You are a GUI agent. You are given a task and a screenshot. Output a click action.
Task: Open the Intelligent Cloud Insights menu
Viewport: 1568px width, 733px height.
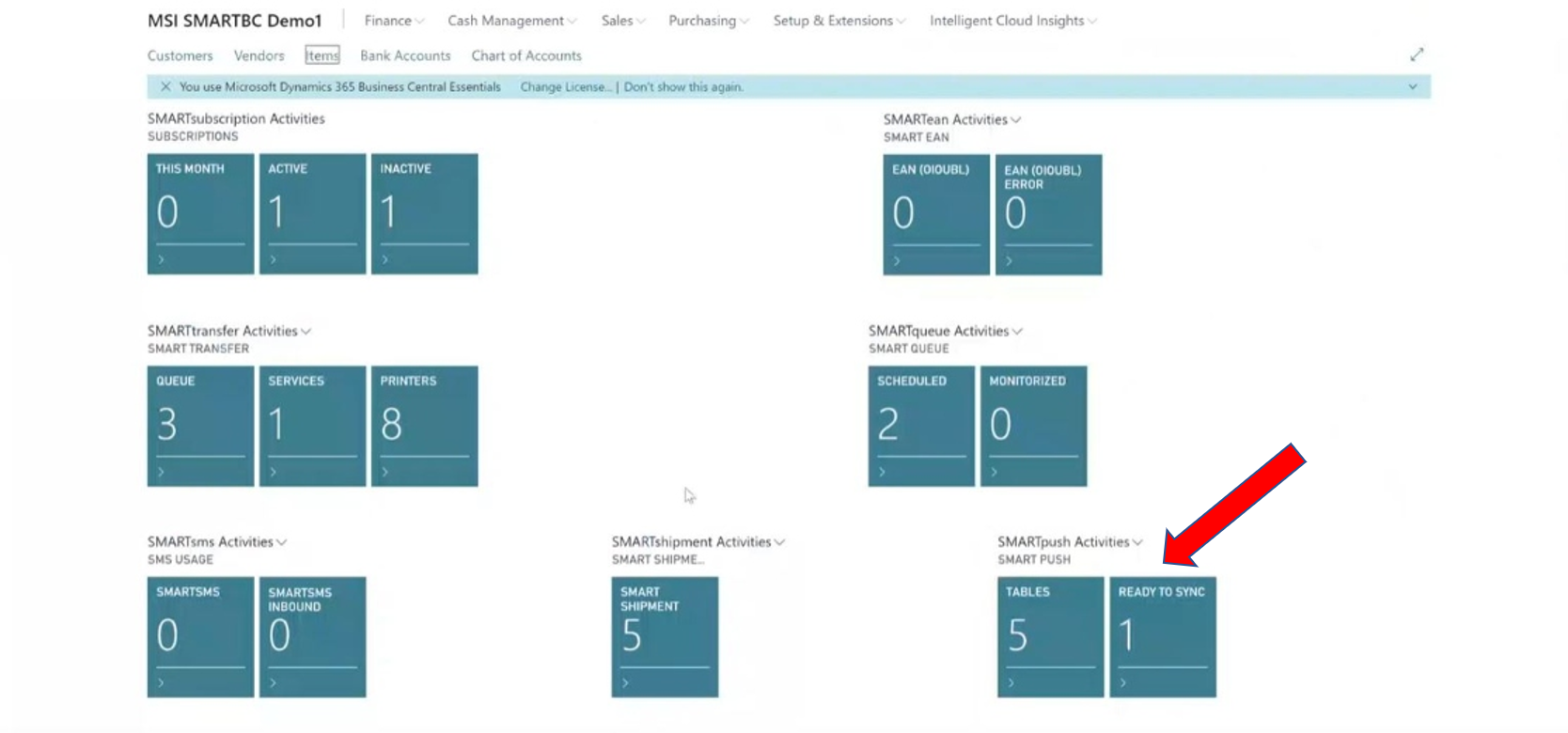(x=1013, y=21)
